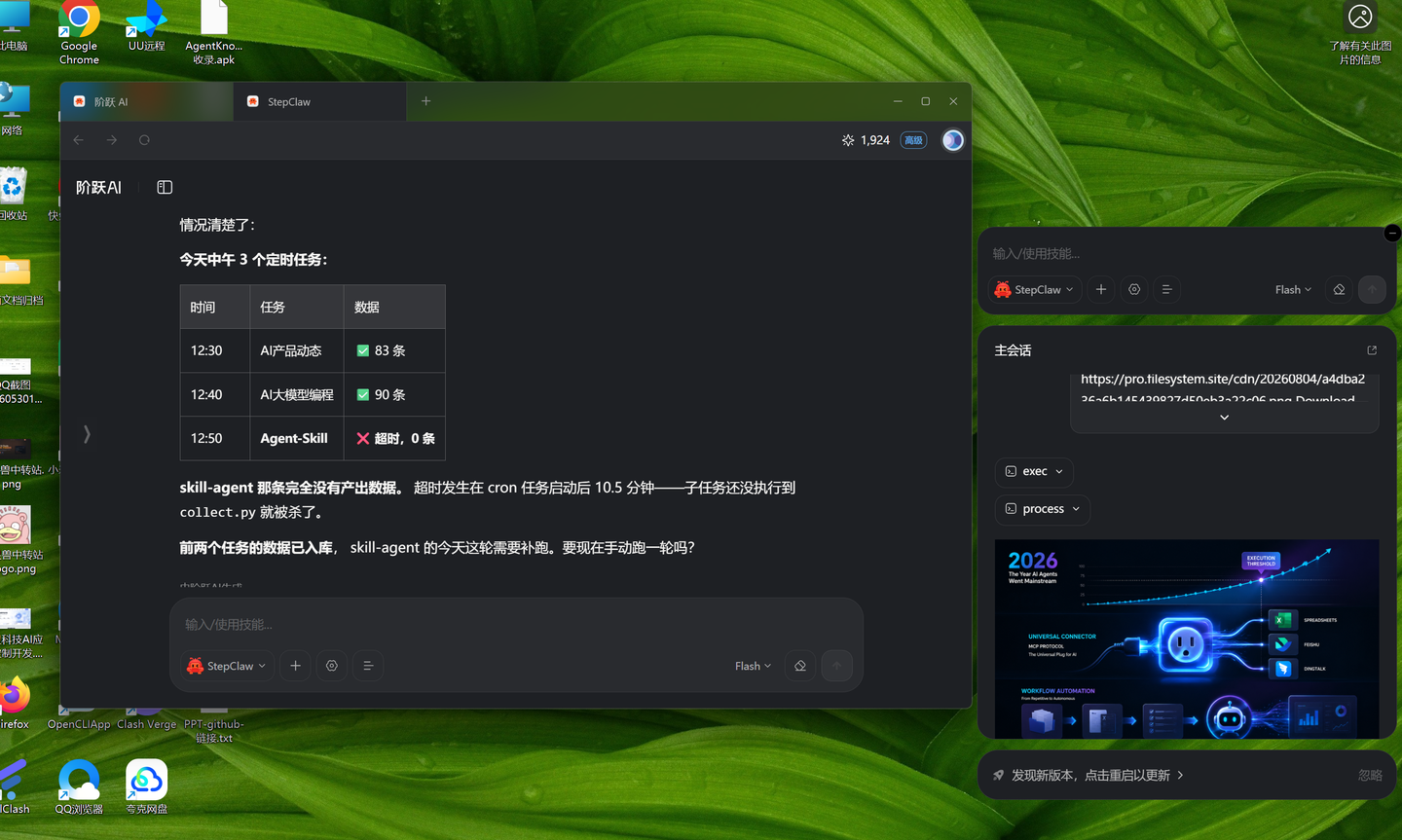Viewport: 1402px width, 840px height.
Task: Click the list icon in the main chat input
Action: pos(368,666)
